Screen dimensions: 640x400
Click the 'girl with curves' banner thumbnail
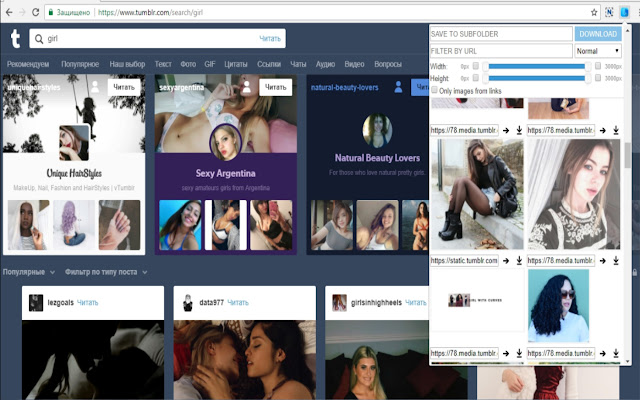(477, 300)
